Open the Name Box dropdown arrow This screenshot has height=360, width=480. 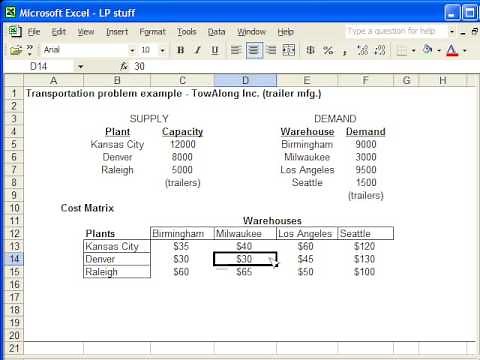(x=80, y=67)
